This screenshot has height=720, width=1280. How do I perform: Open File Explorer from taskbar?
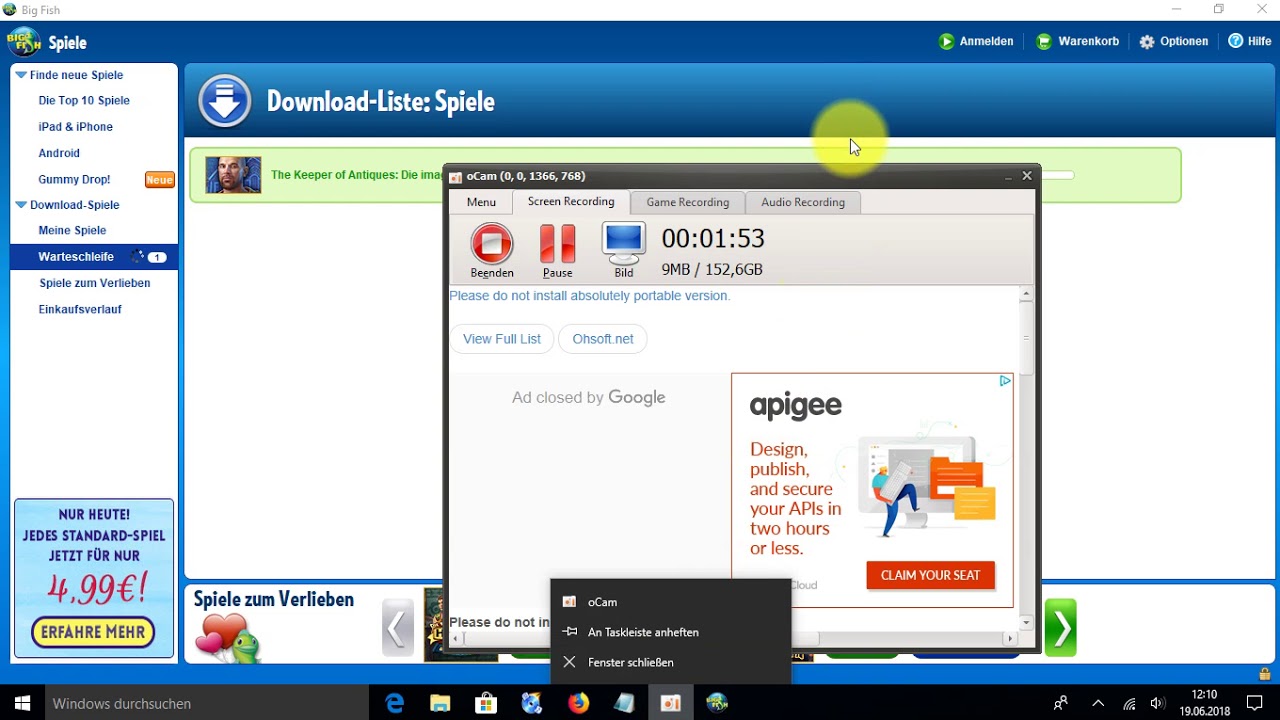[x=440, y=704]
